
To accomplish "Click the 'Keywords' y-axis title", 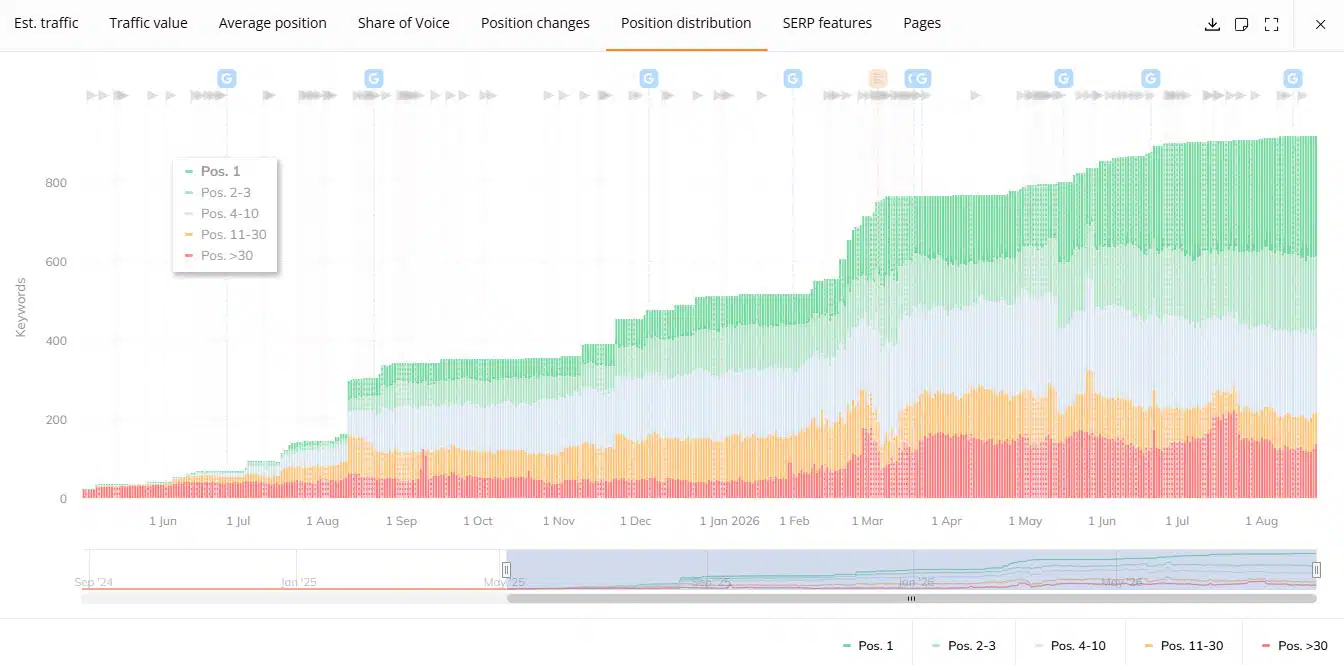I will coord(21,307).
